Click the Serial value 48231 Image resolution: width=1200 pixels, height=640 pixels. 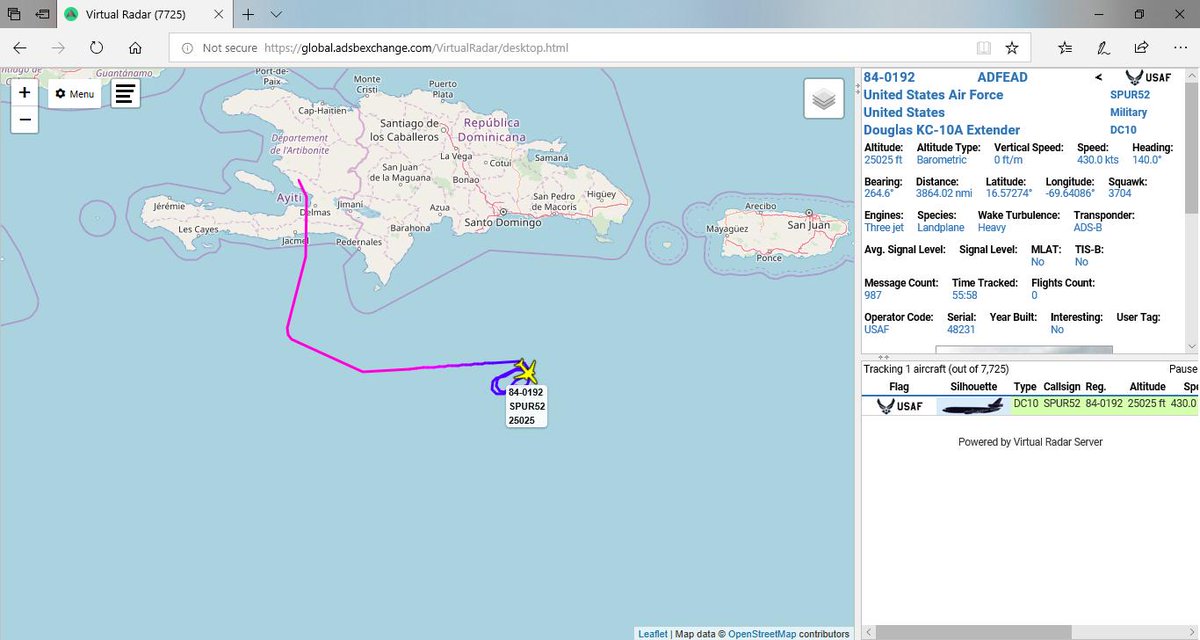tap(961, 329)
